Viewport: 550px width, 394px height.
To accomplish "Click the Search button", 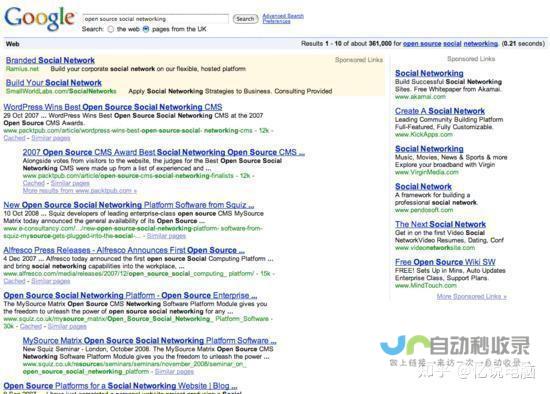I will [x=245, y=19].
